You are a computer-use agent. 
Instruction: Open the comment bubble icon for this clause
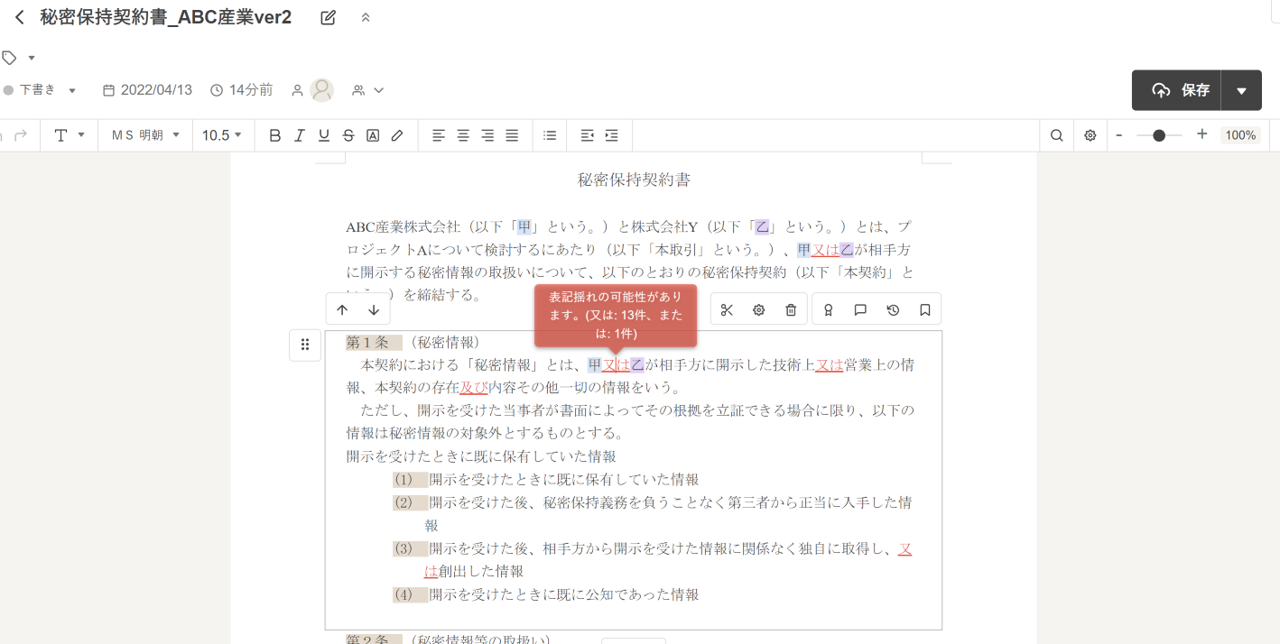[860, 310]
